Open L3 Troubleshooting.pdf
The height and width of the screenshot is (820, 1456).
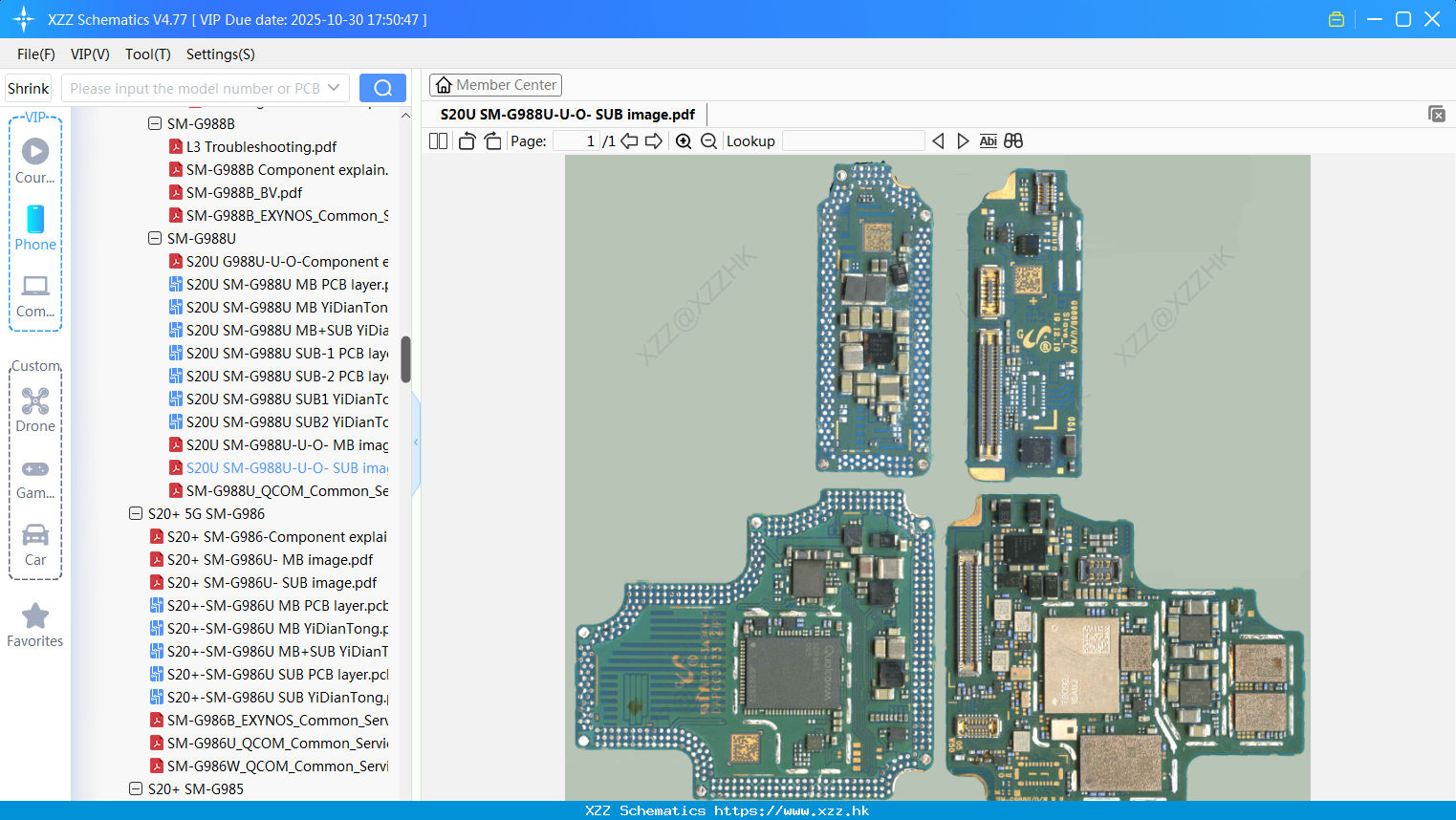261,146
